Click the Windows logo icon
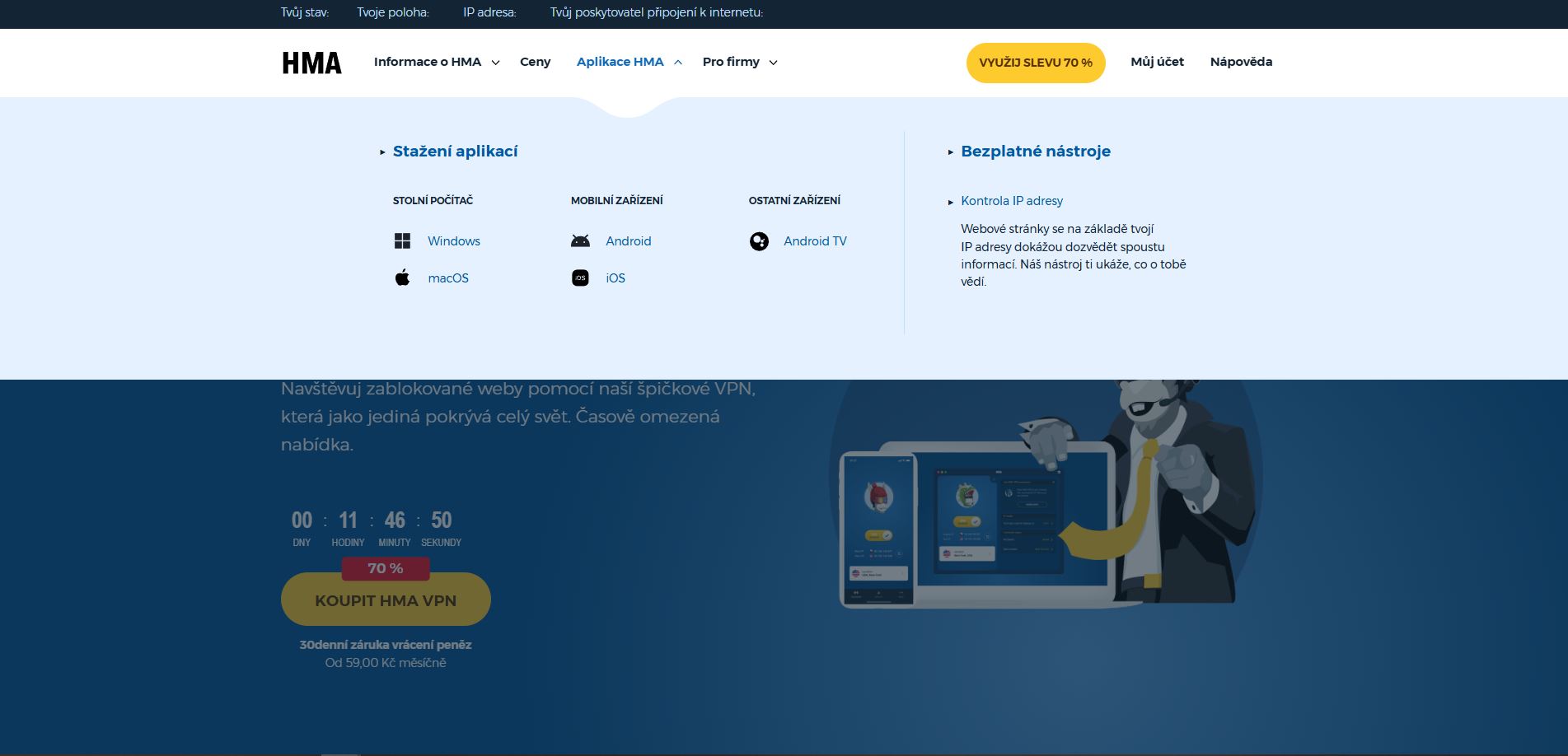This screenshot has width=1568, height=756. point(402,240)
